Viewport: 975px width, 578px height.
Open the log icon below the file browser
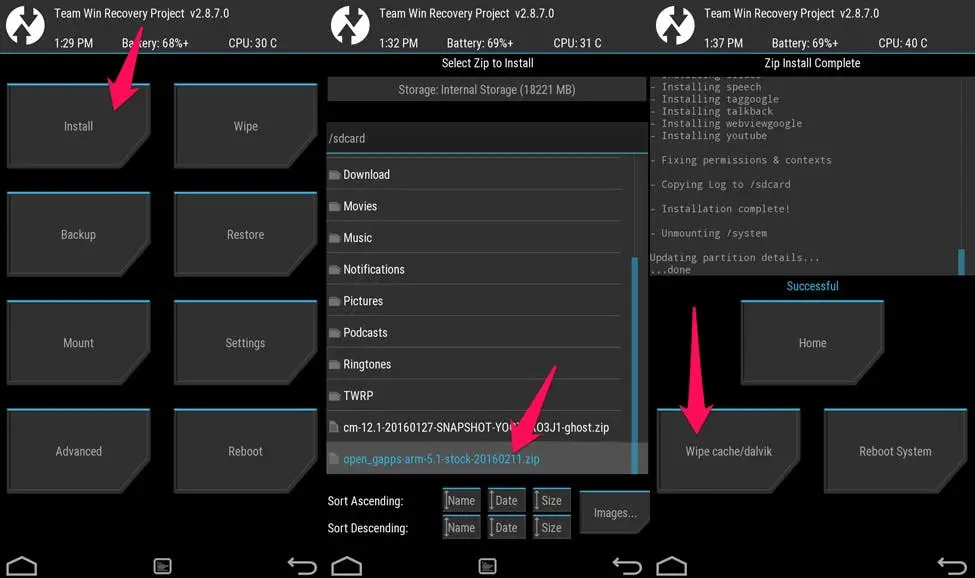[x=488, y=566]
